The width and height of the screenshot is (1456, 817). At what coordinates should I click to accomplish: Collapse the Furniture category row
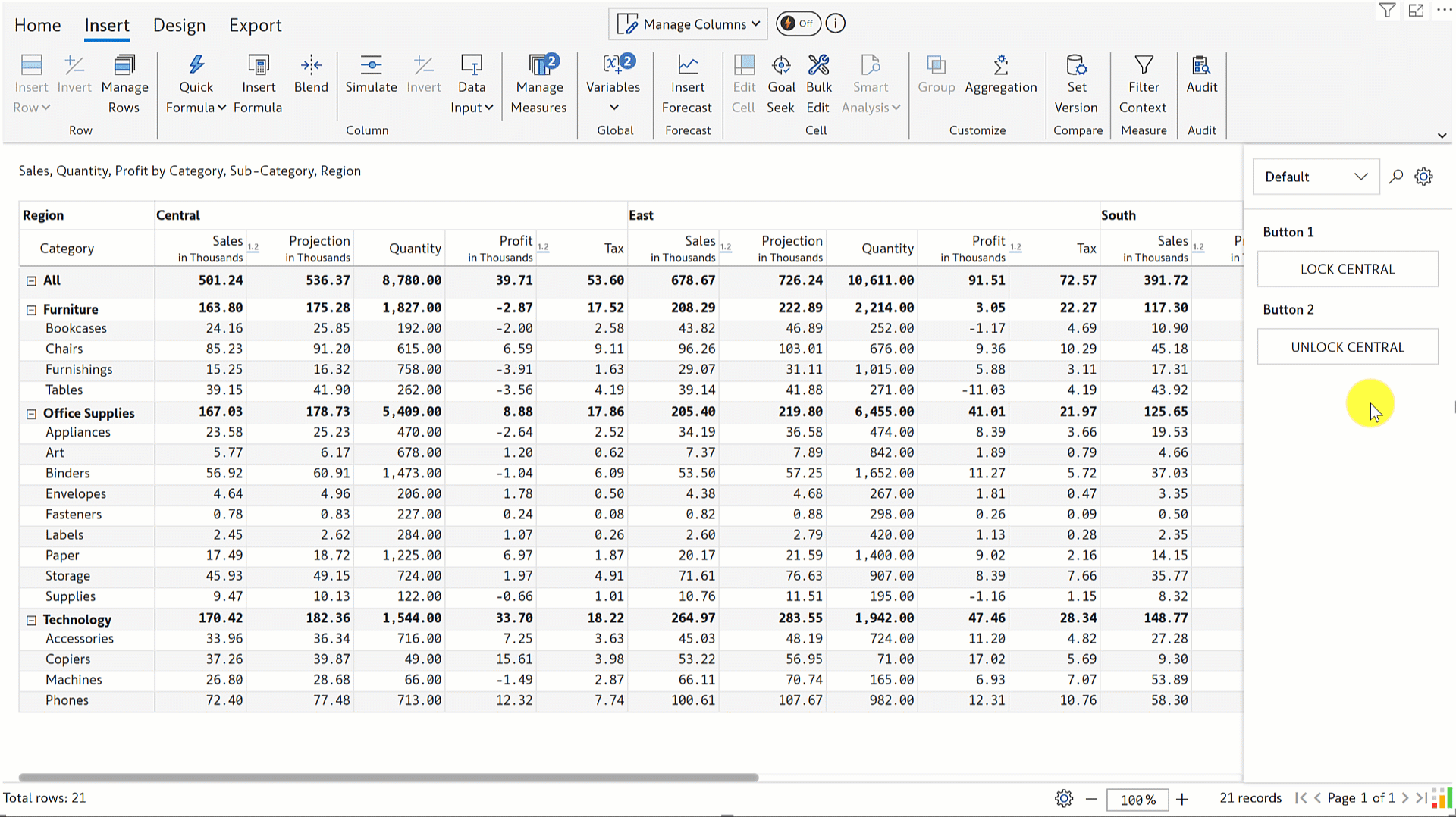(x=31, y=309)
